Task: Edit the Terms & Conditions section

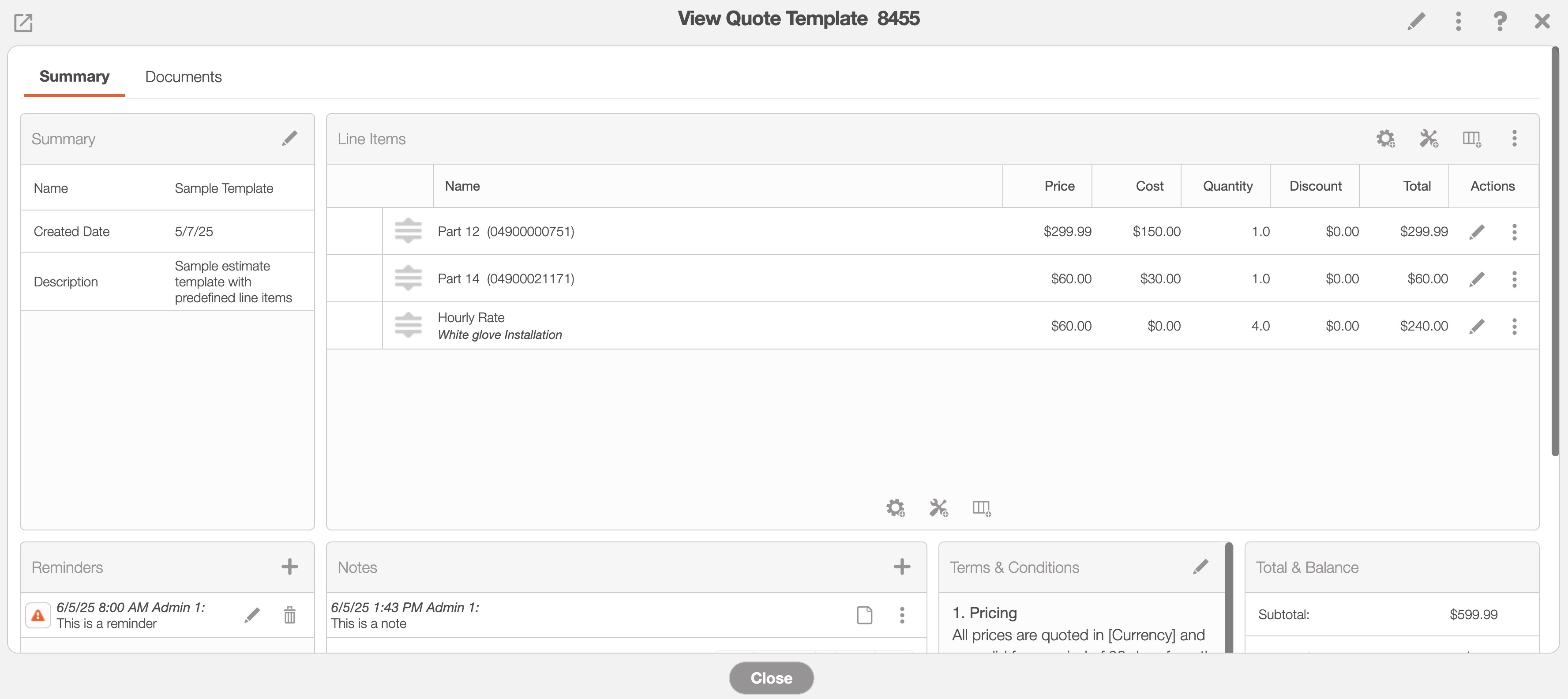Action: (x=1200, y=567)
